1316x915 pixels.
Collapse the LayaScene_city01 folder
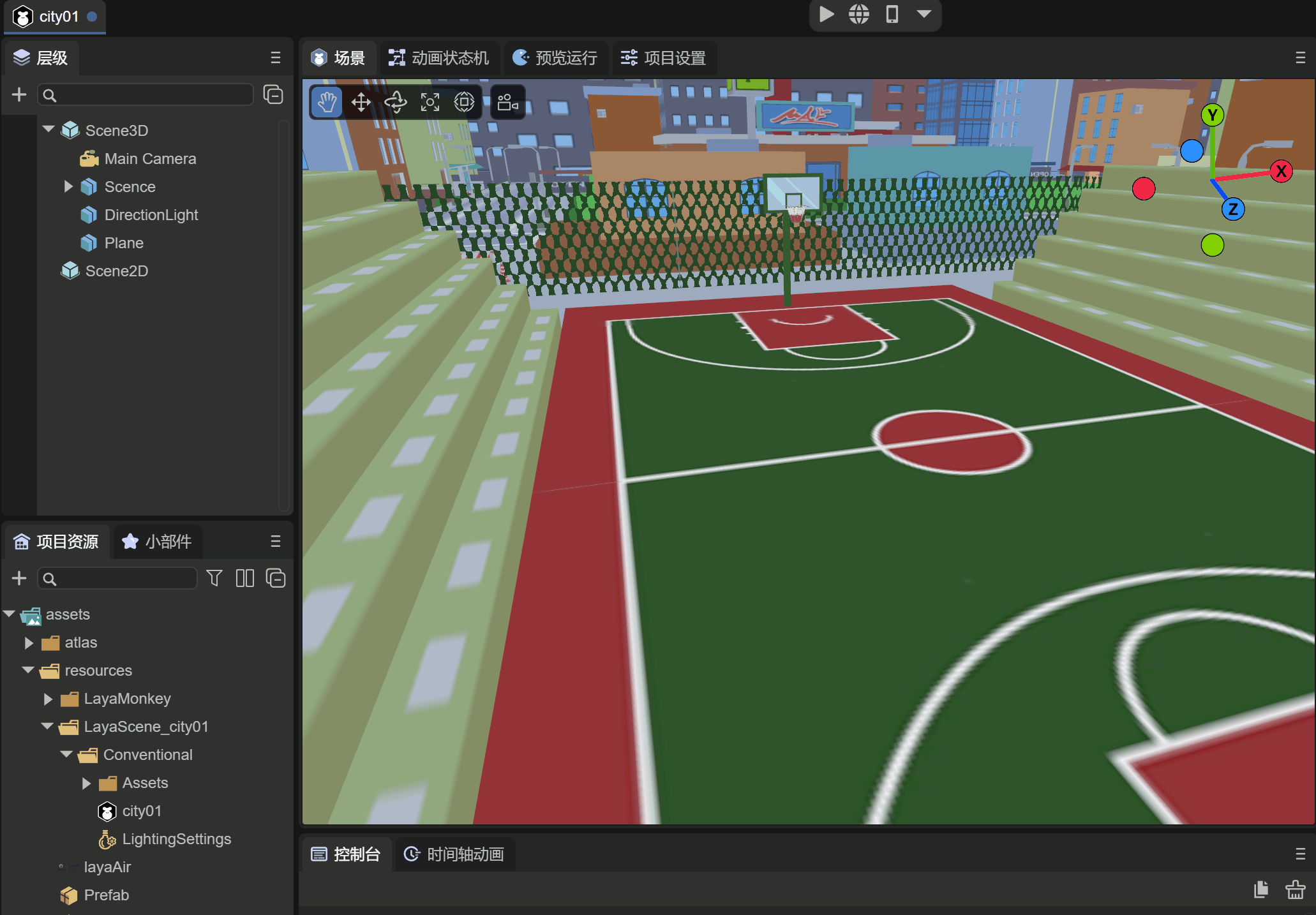[46, 727]
